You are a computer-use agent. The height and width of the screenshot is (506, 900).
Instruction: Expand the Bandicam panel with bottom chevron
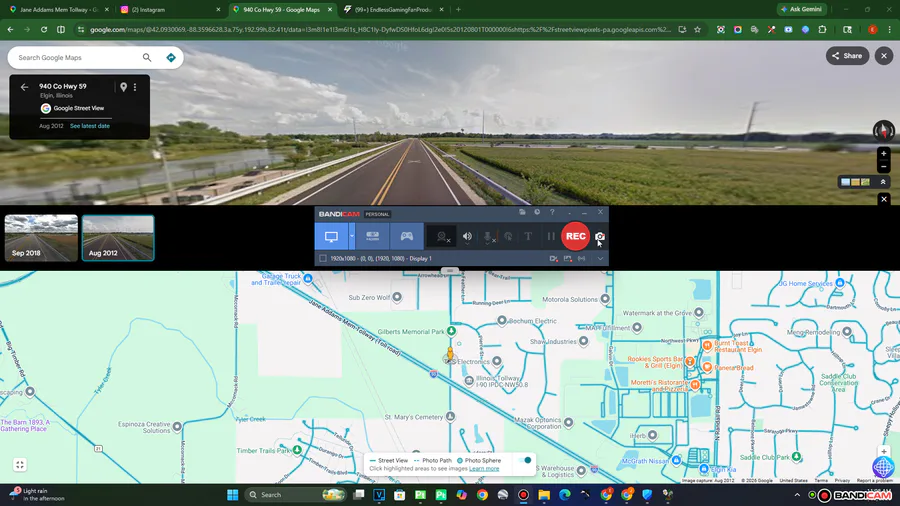click(600, 259)
